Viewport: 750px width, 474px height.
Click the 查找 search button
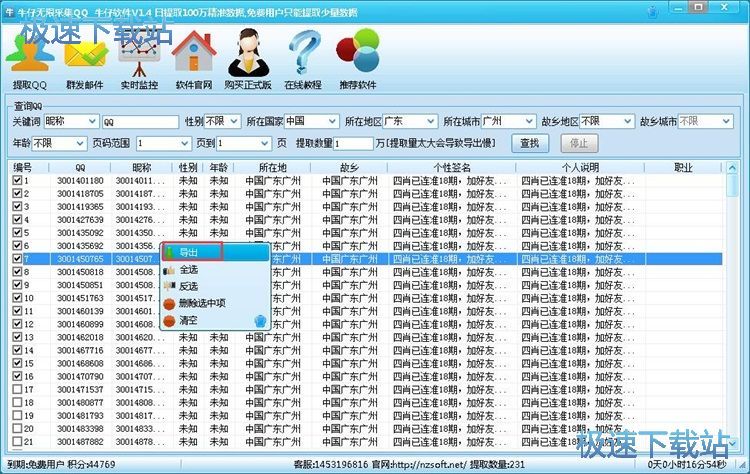[529, 143]
